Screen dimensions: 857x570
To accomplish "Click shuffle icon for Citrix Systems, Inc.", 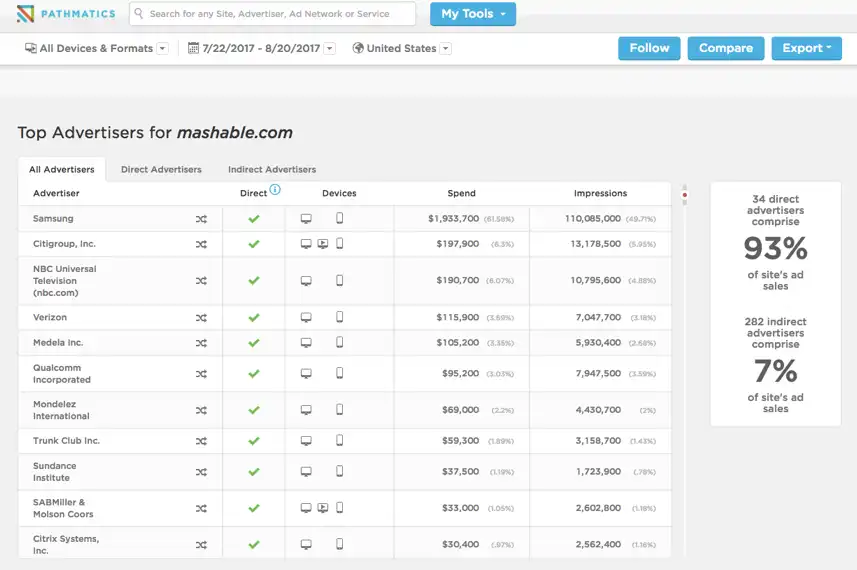I will pyautogui.click(x=201, y=545).
